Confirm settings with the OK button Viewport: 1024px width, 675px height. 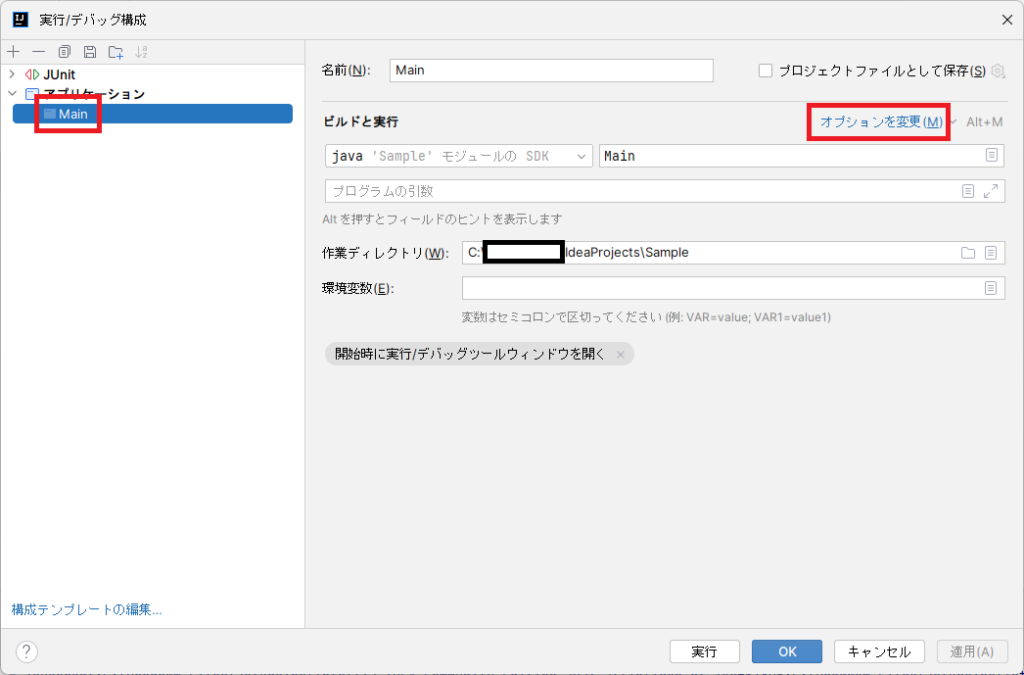tap(786, 650)
